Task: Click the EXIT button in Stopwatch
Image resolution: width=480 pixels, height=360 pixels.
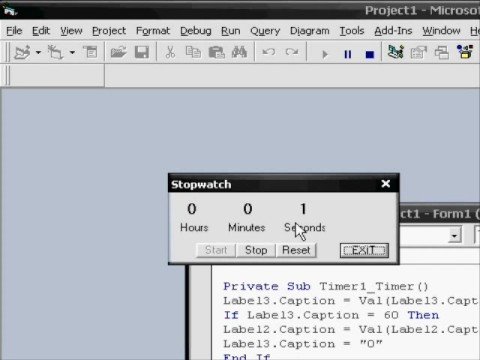Action: point(364,250)
